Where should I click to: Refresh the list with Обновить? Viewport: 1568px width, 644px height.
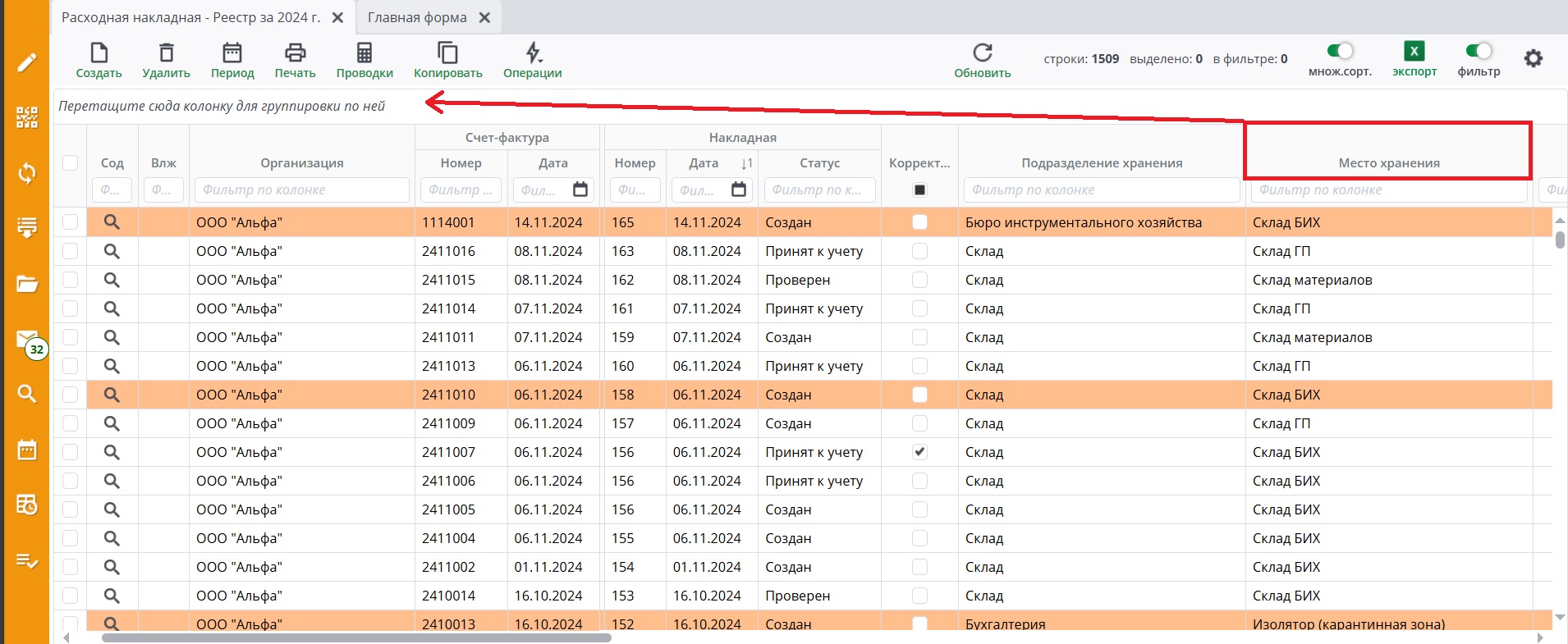click(x=982, y=54)
